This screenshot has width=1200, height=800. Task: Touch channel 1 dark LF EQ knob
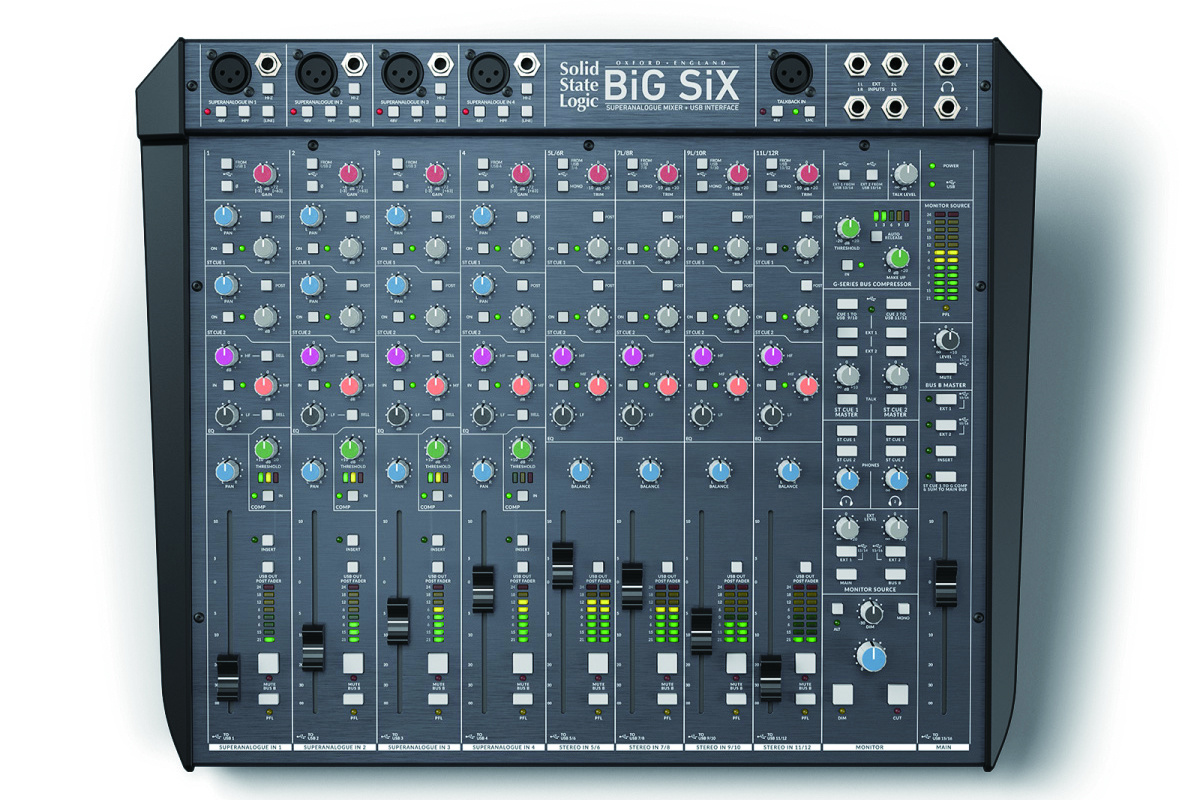[226, 414]
